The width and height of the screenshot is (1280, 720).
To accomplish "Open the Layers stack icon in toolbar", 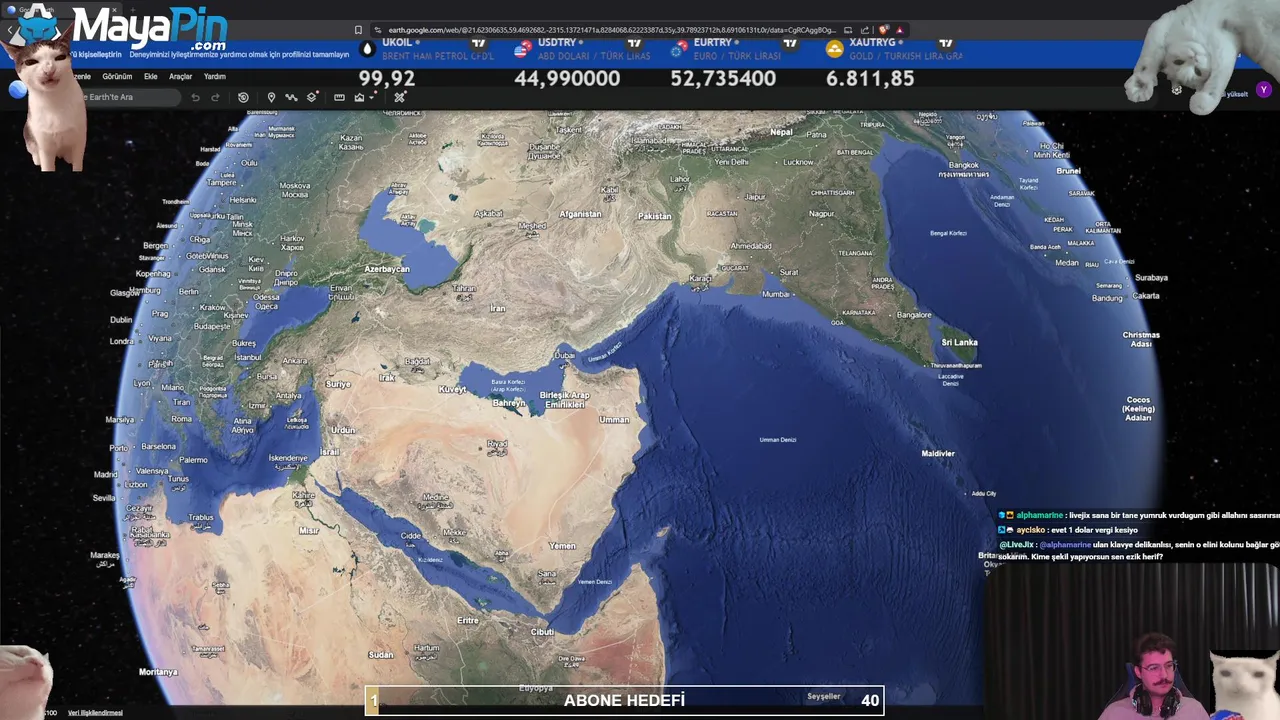I will [x=312, y=97].
